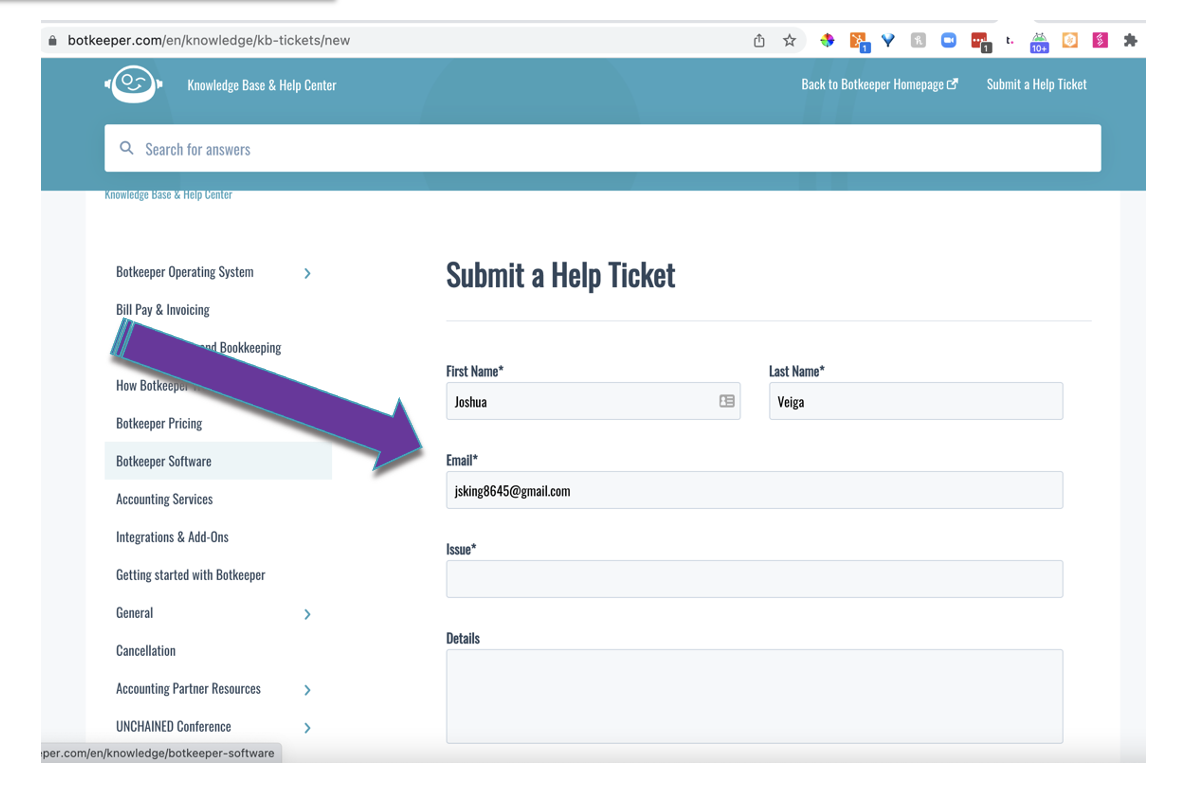The width and height of the screenshot is (1186, 800).
Task: Select Botkeeper Software in sidebar
Action: coord(218,461)
